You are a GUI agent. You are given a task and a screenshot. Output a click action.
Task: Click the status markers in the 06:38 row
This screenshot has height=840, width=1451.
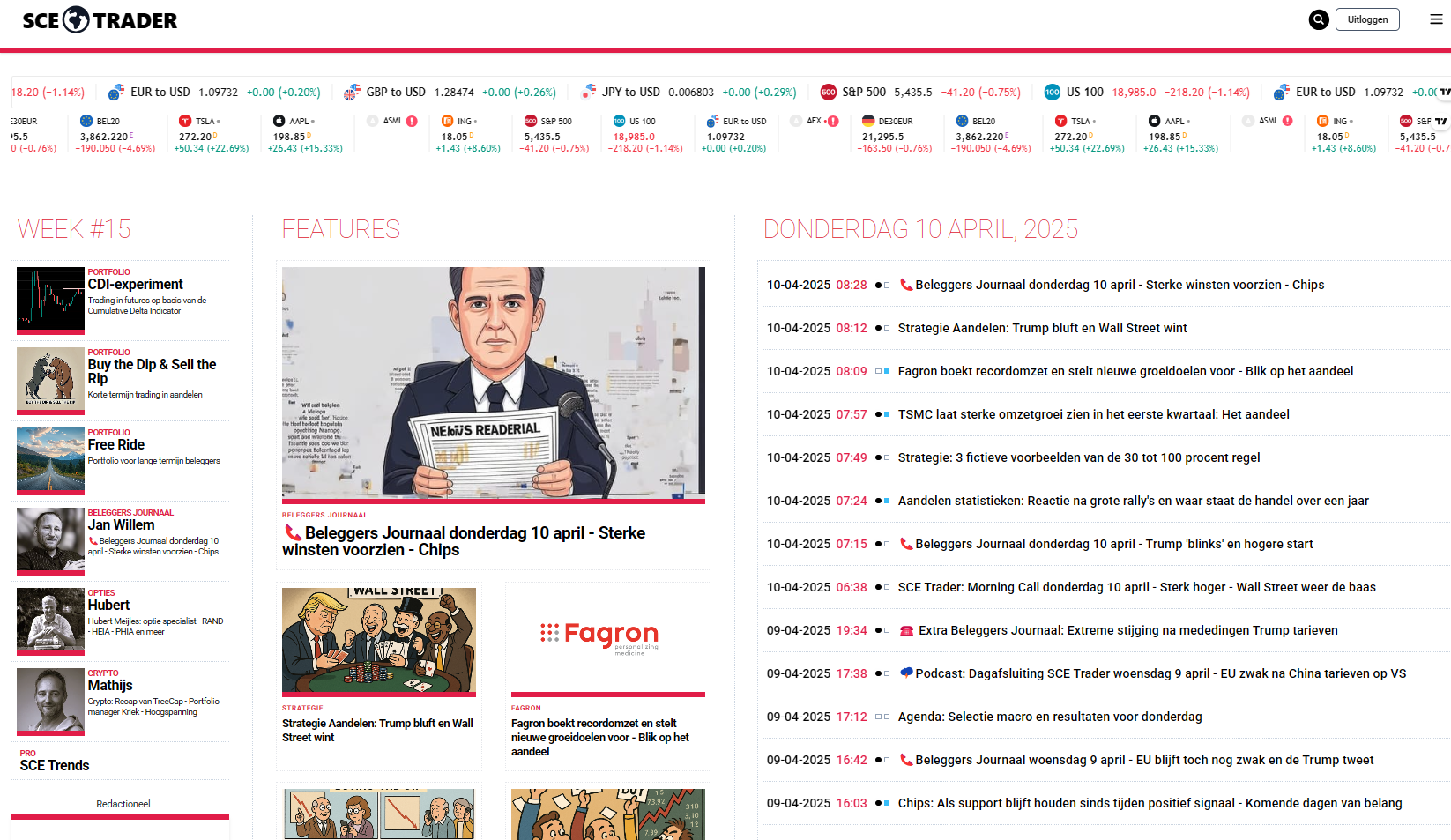click(x=882, y=587)
